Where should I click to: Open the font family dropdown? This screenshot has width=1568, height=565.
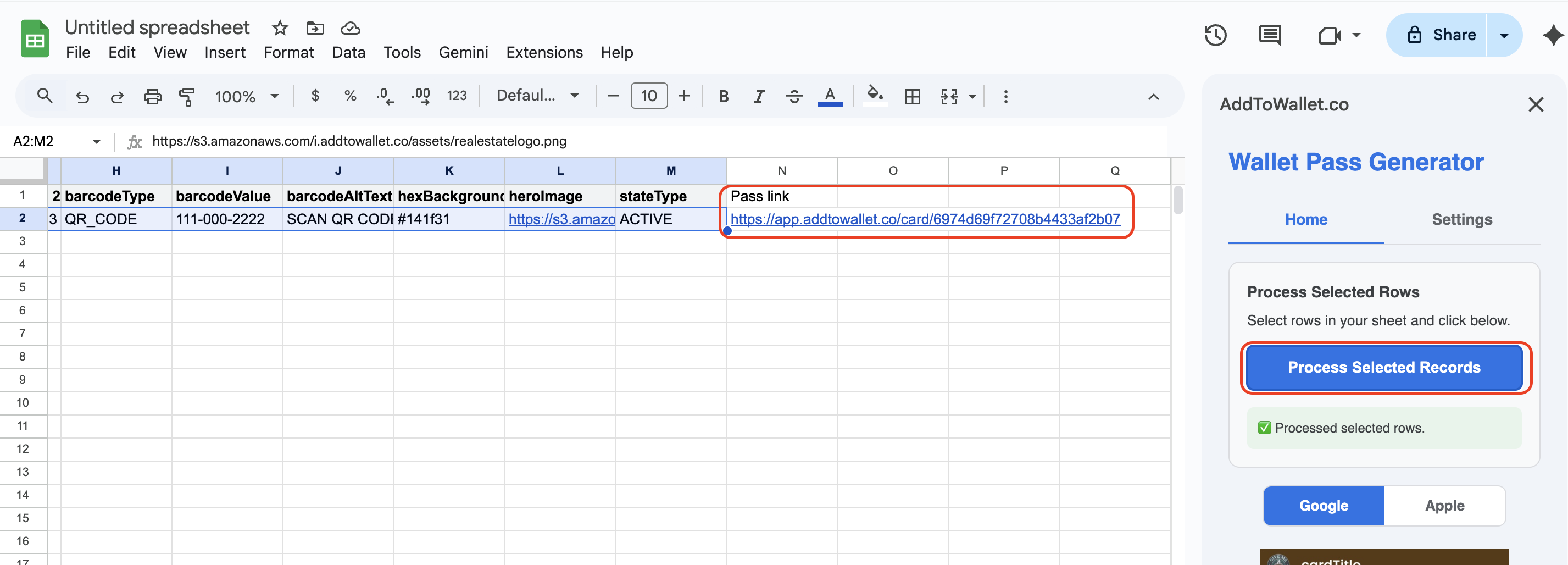(536, 96)
